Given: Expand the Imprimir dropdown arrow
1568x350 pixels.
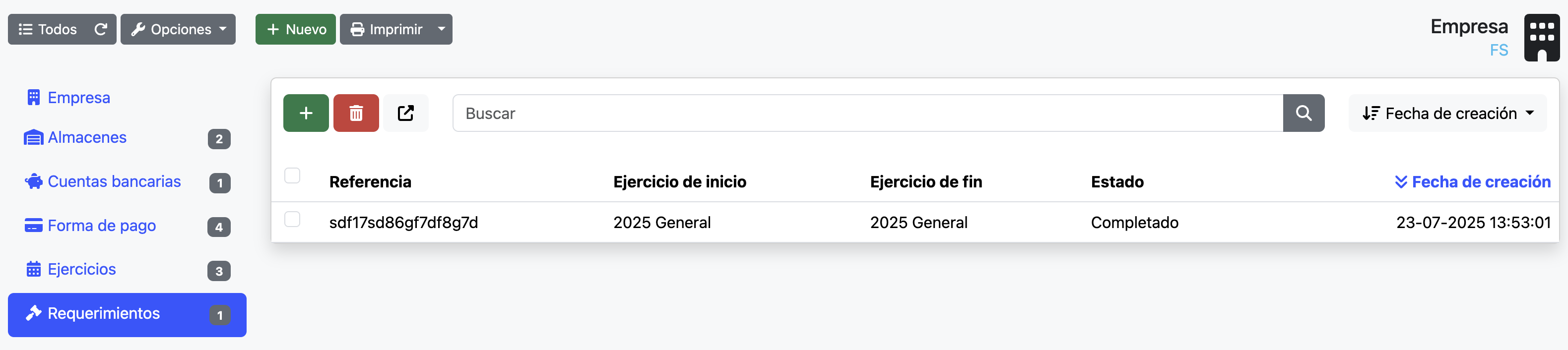Looking at the screenshot, I should click(x=440, y=29).
